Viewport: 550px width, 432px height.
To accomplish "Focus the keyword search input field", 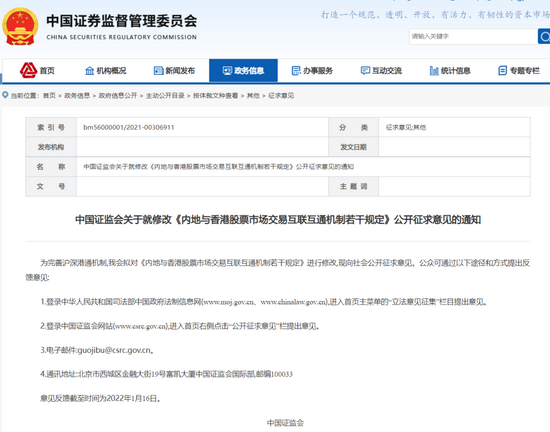I will (x=473, y=36).
